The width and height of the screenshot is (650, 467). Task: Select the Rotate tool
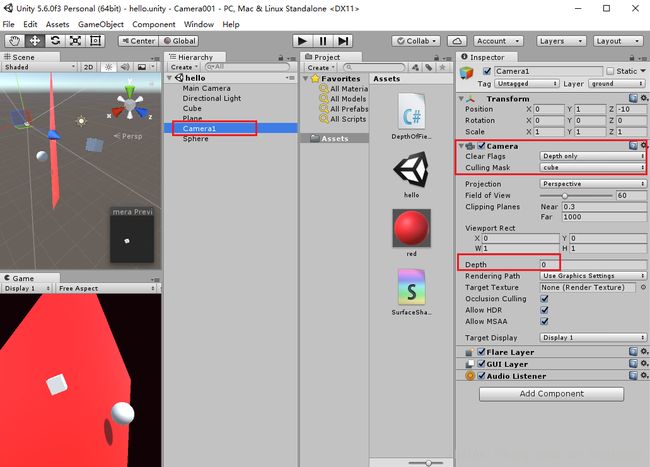pyautogui.click(x=55, y=41)
